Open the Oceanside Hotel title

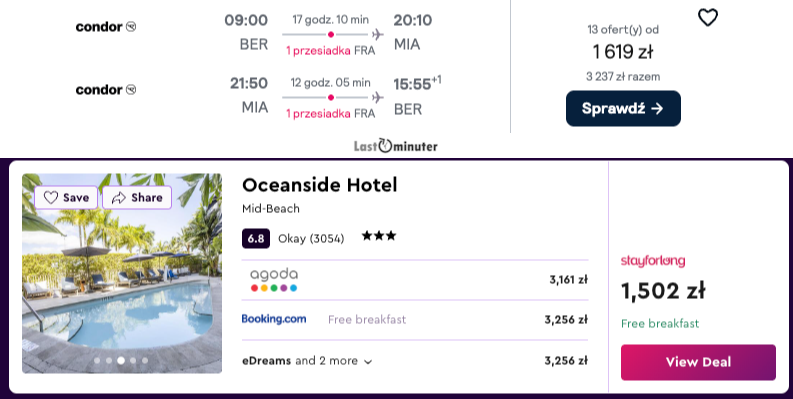click(320, 185)
